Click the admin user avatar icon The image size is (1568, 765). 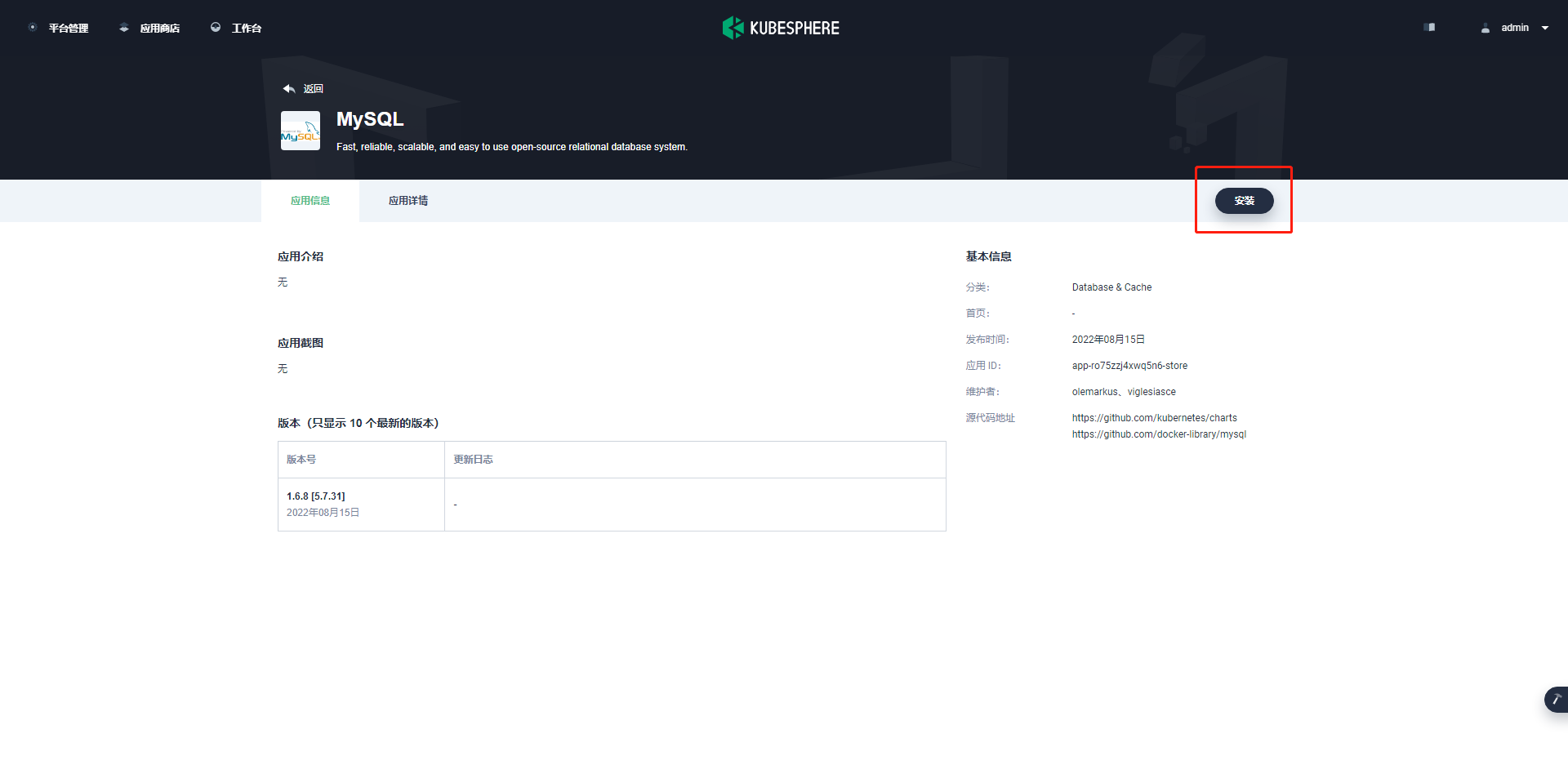click(x=1486, y=28)
